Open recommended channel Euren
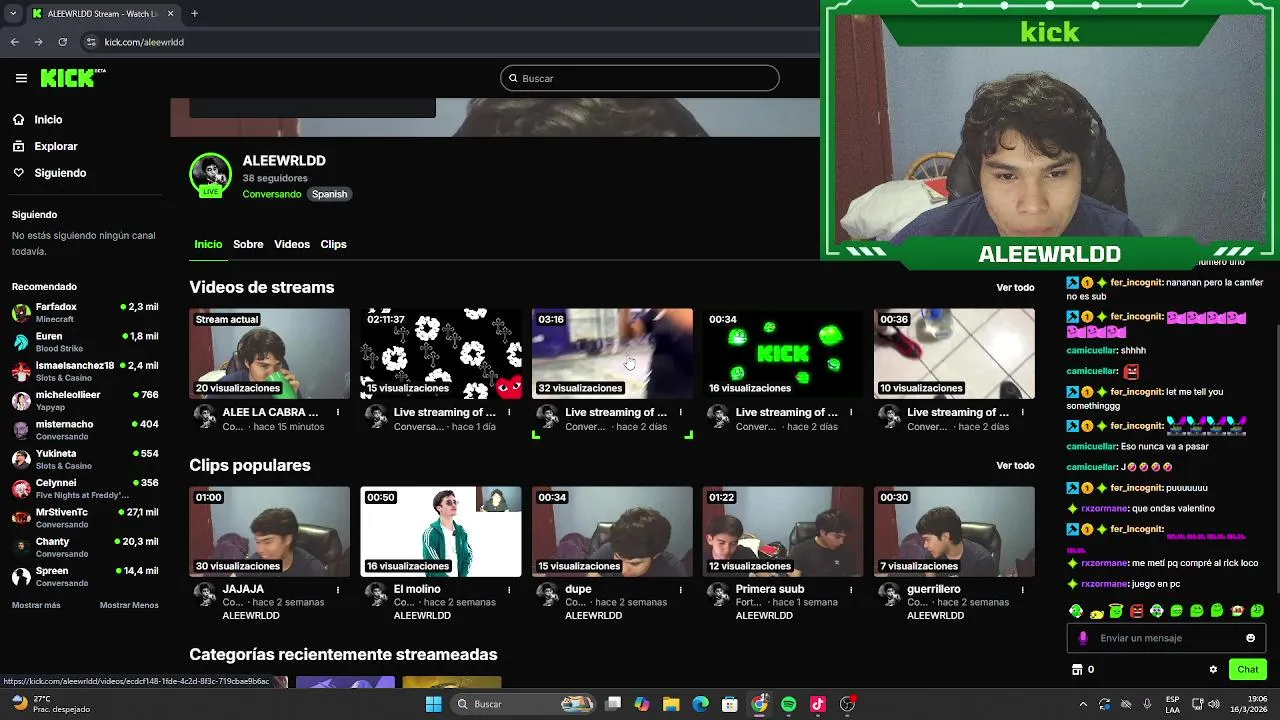The height and width of the screenshot is (720, 1280). 85,342
